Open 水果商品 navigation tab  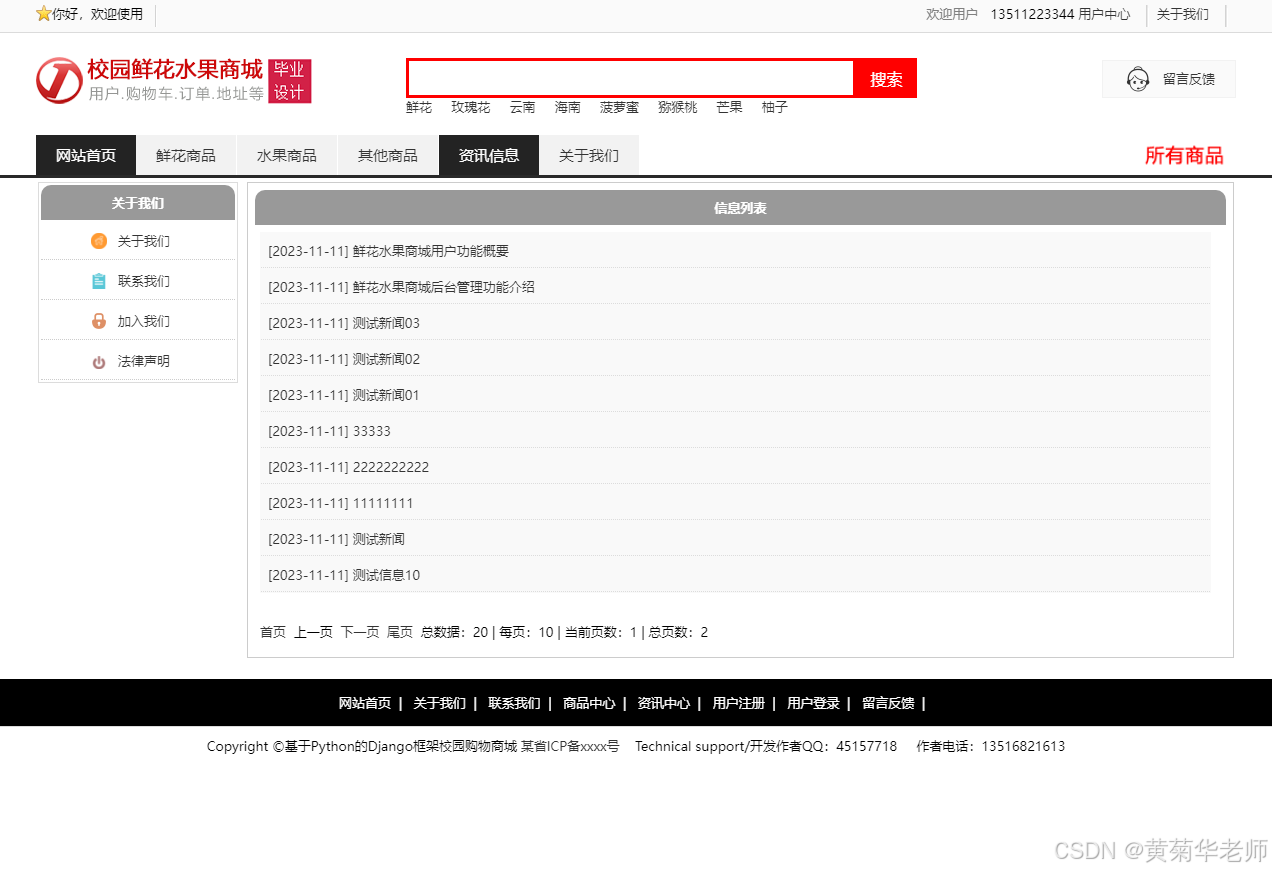(287, 155)
